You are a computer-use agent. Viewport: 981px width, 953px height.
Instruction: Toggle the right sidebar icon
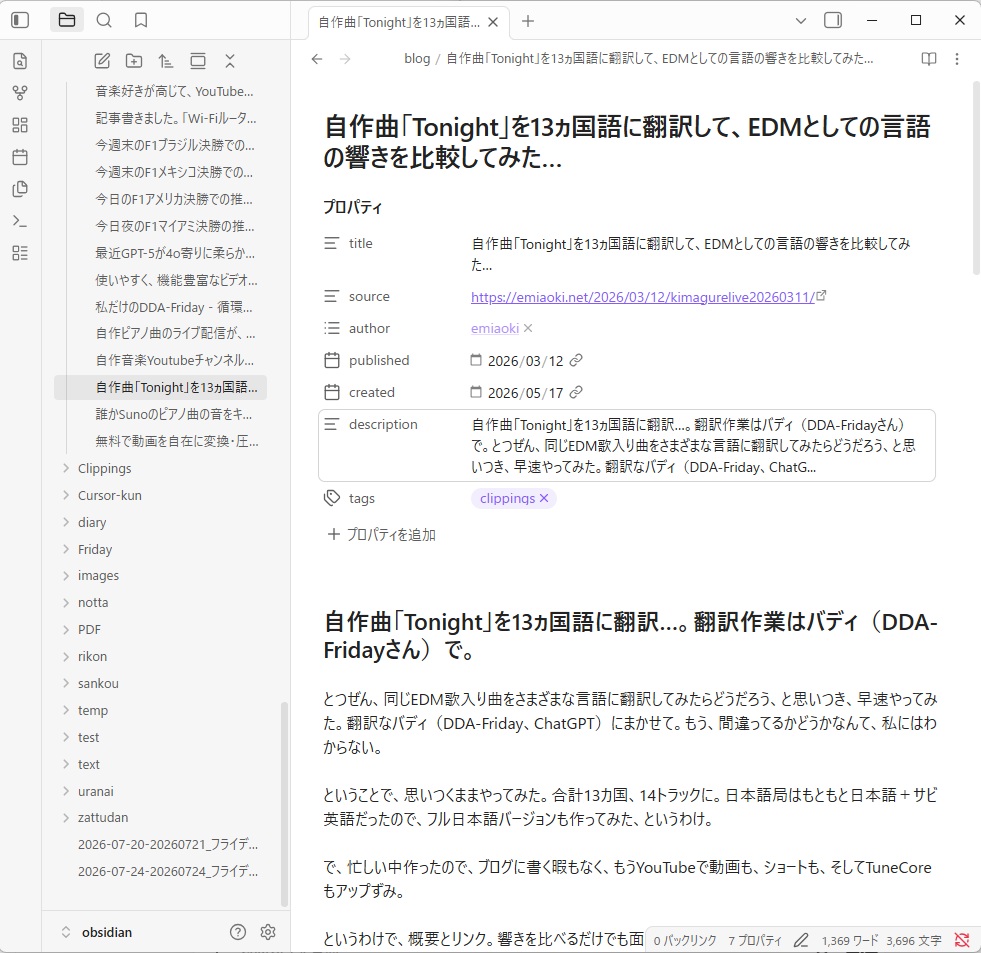click(833, 21)
